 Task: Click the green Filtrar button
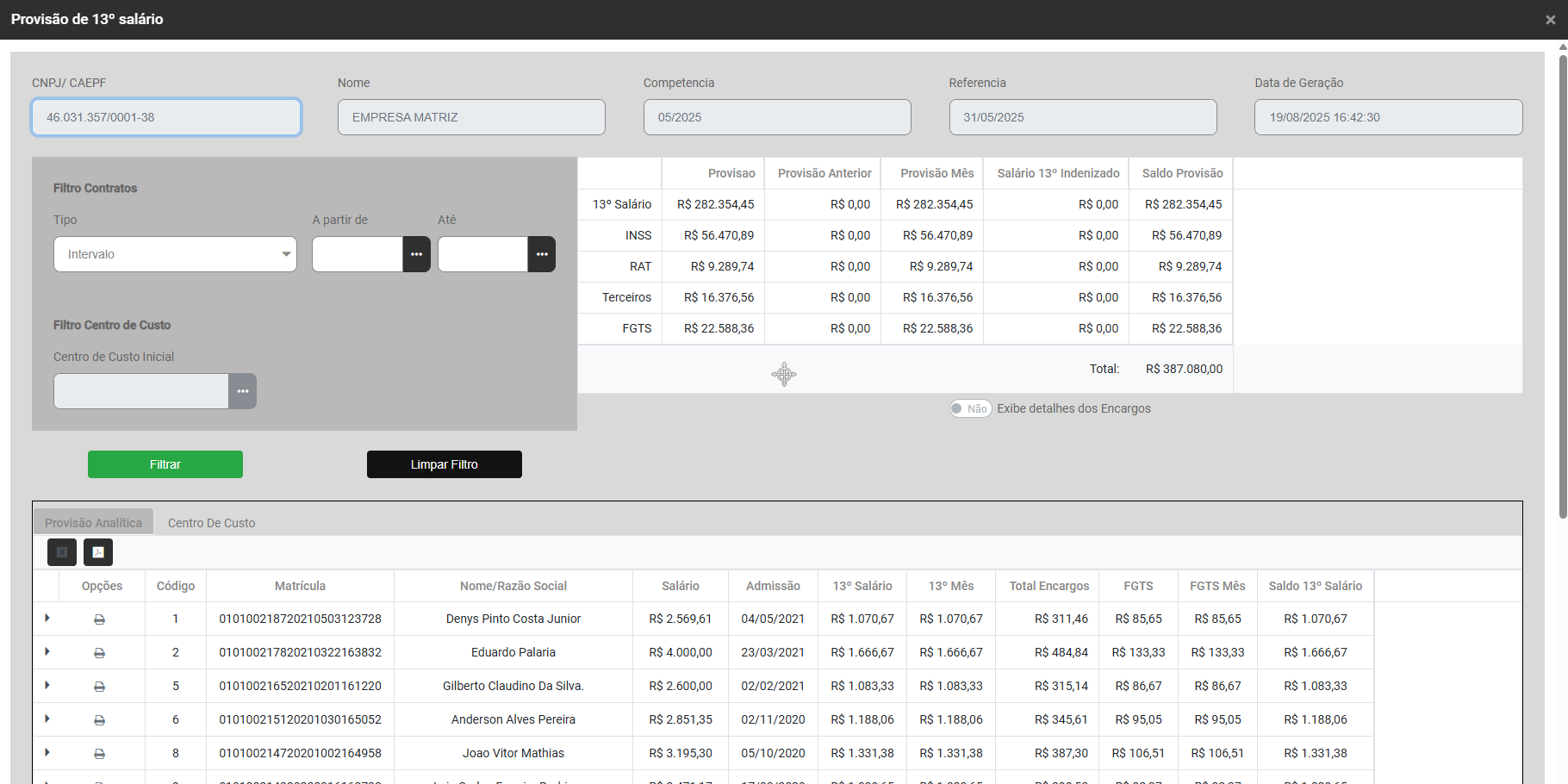(165, 464)
